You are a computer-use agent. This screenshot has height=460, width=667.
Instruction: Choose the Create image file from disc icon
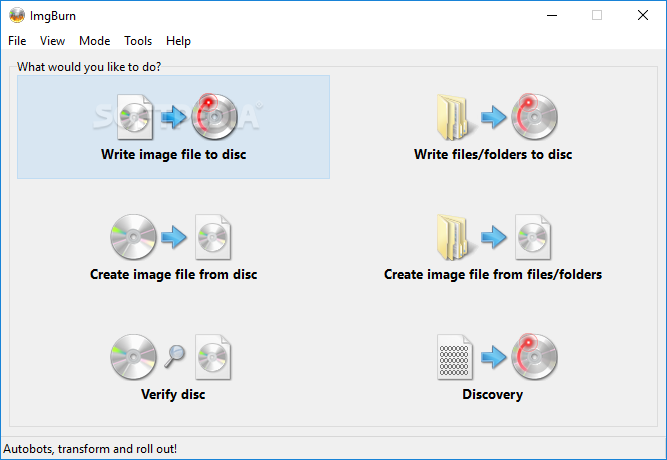(171, 237)
